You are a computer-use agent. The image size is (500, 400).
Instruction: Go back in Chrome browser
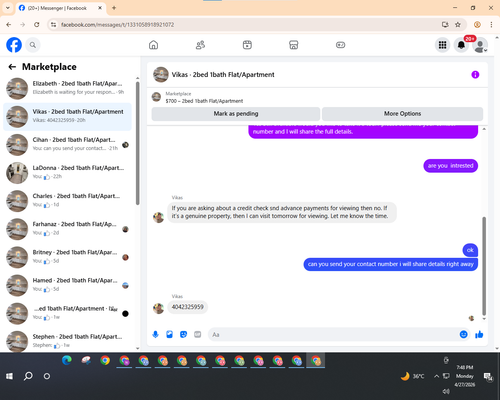pos(9,25)
